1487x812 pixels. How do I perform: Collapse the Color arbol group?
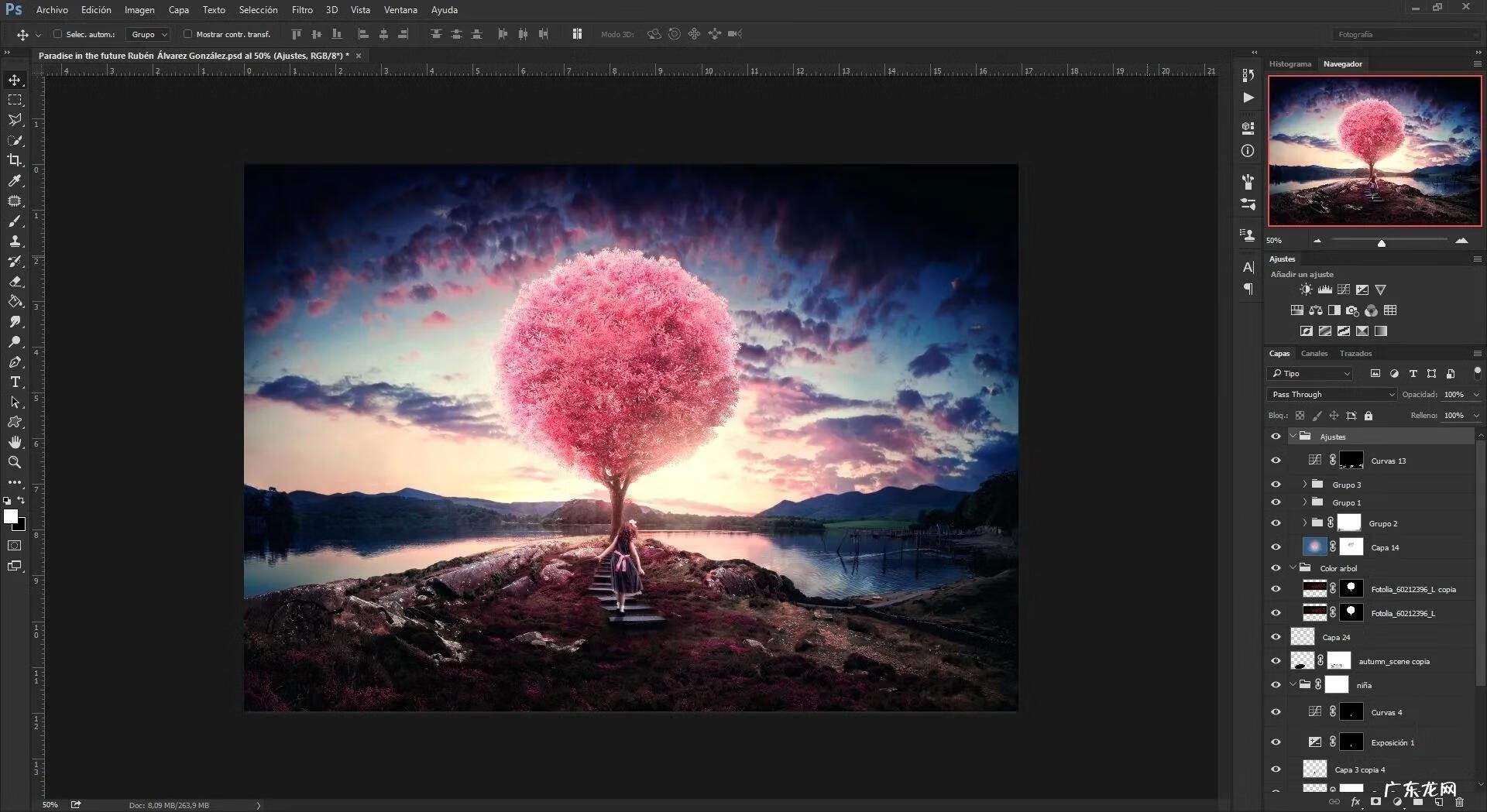[x=1293, y=568]
